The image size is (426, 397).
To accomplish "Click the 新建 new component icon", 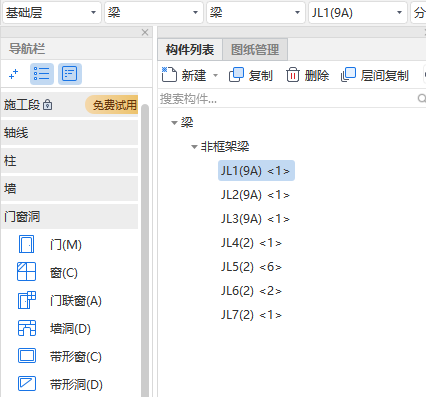I will pos(169,74).
